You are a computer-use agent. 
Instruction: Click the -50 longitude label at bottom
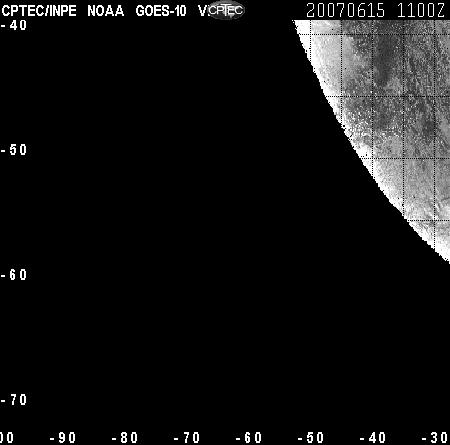[x=311, y=437]
